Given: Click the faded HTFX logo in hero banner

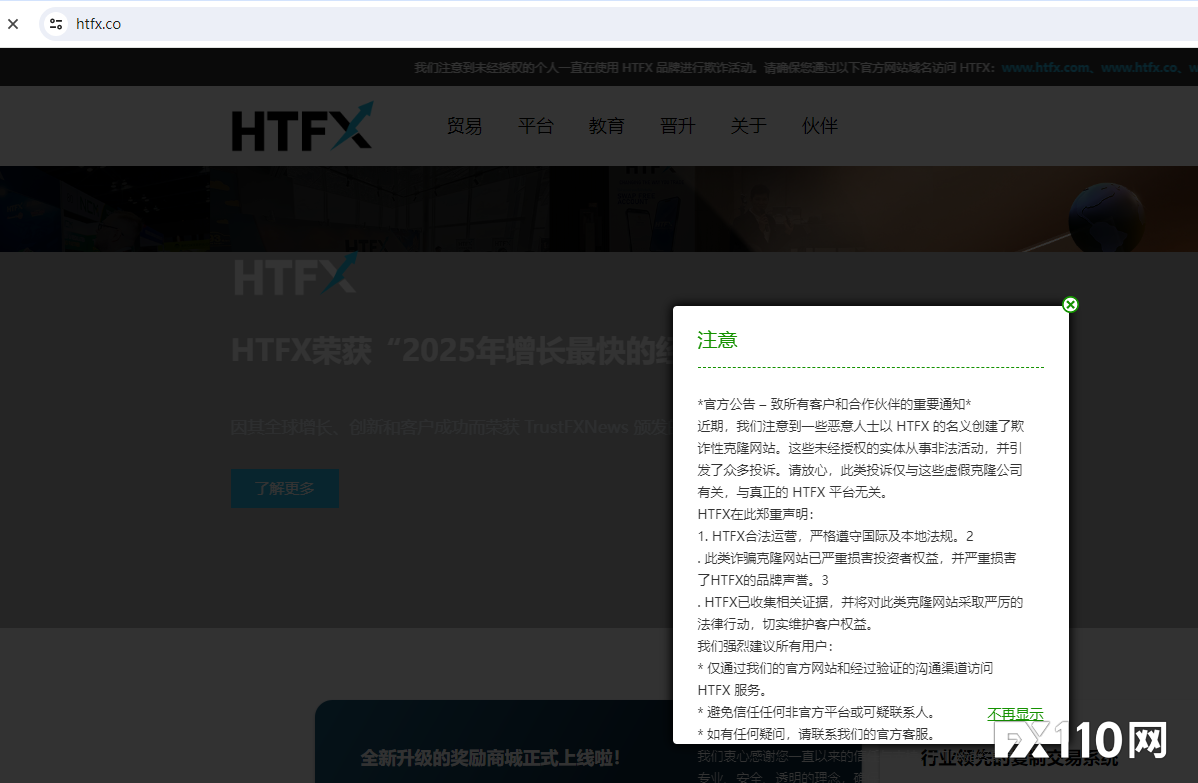Looking at the screenshot, I should (295, 272).
